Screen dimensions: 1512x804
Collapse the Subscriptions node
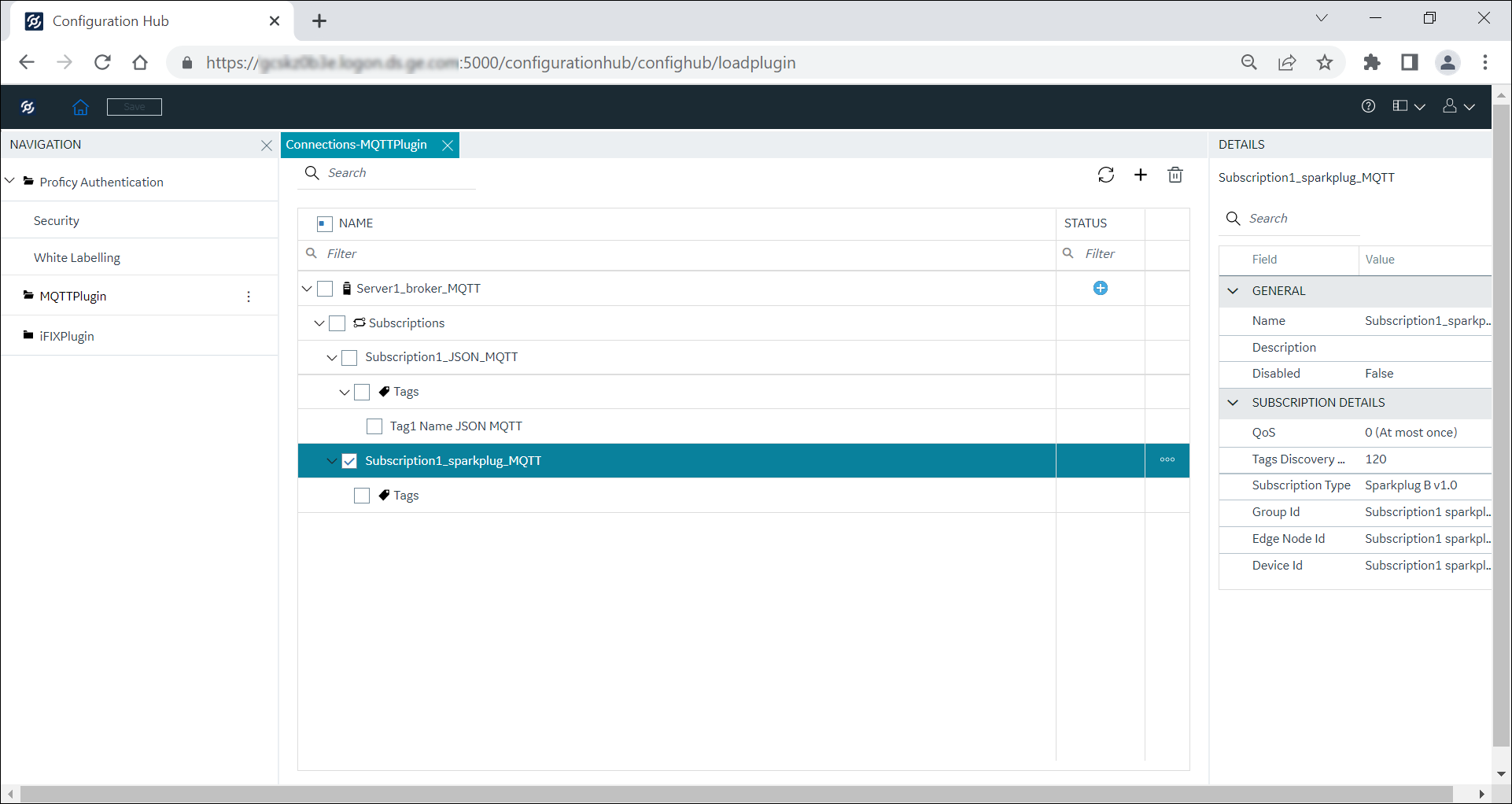pos(319,323)
